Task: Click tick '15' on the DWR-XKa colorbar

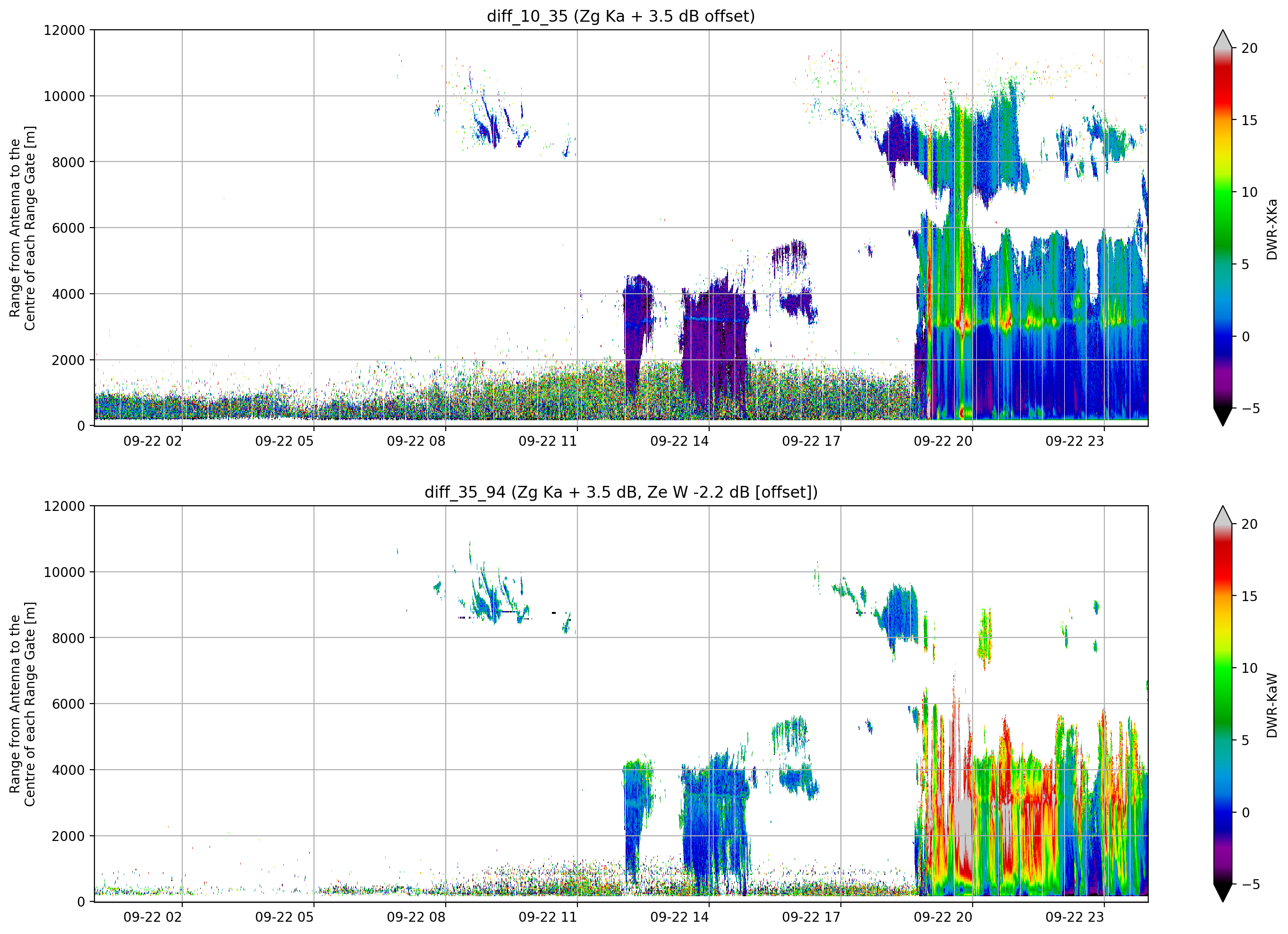Action: pos(1249,120)
